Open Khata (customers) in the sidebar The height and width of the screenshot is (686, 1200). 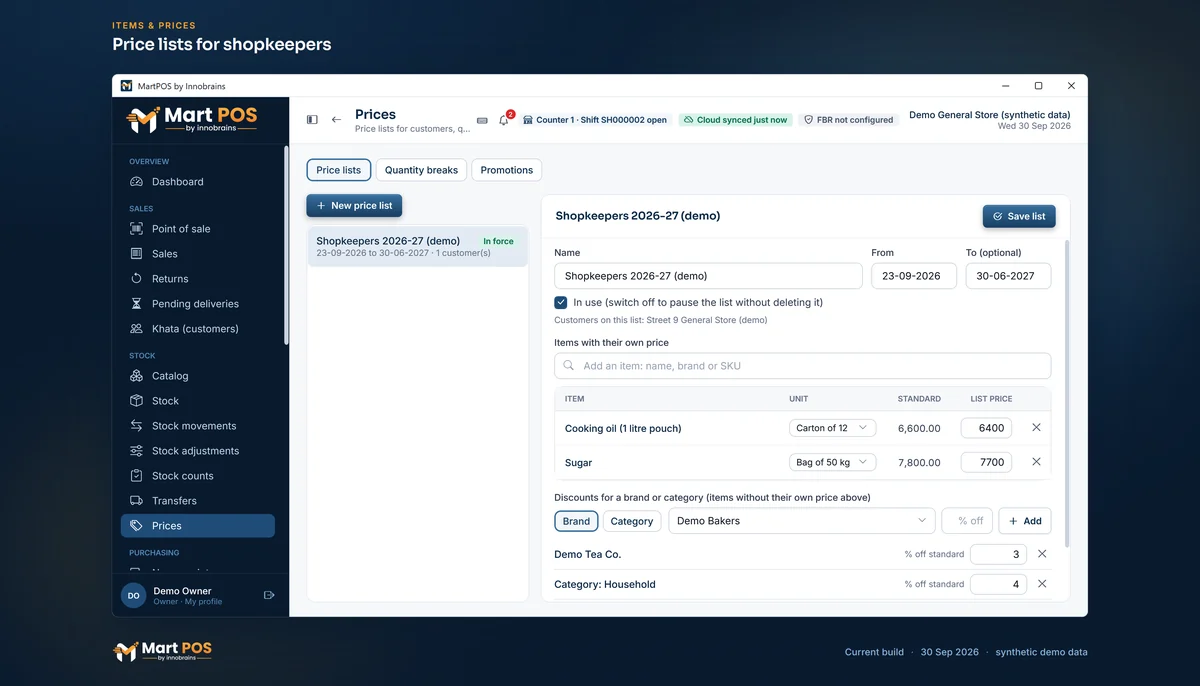click(198, 329)
